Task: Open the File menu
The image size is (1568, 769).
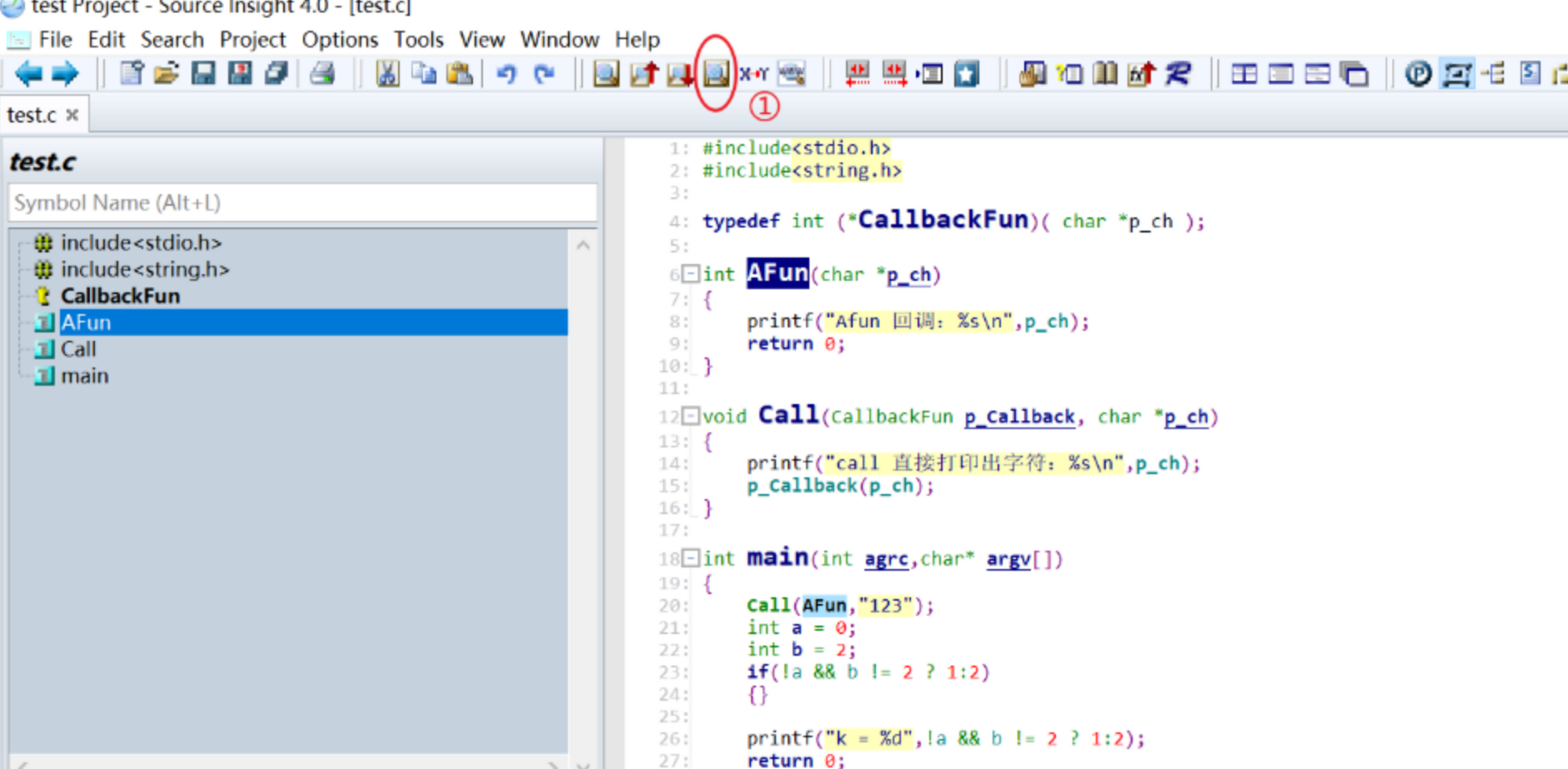Action: tap(55, 39)
